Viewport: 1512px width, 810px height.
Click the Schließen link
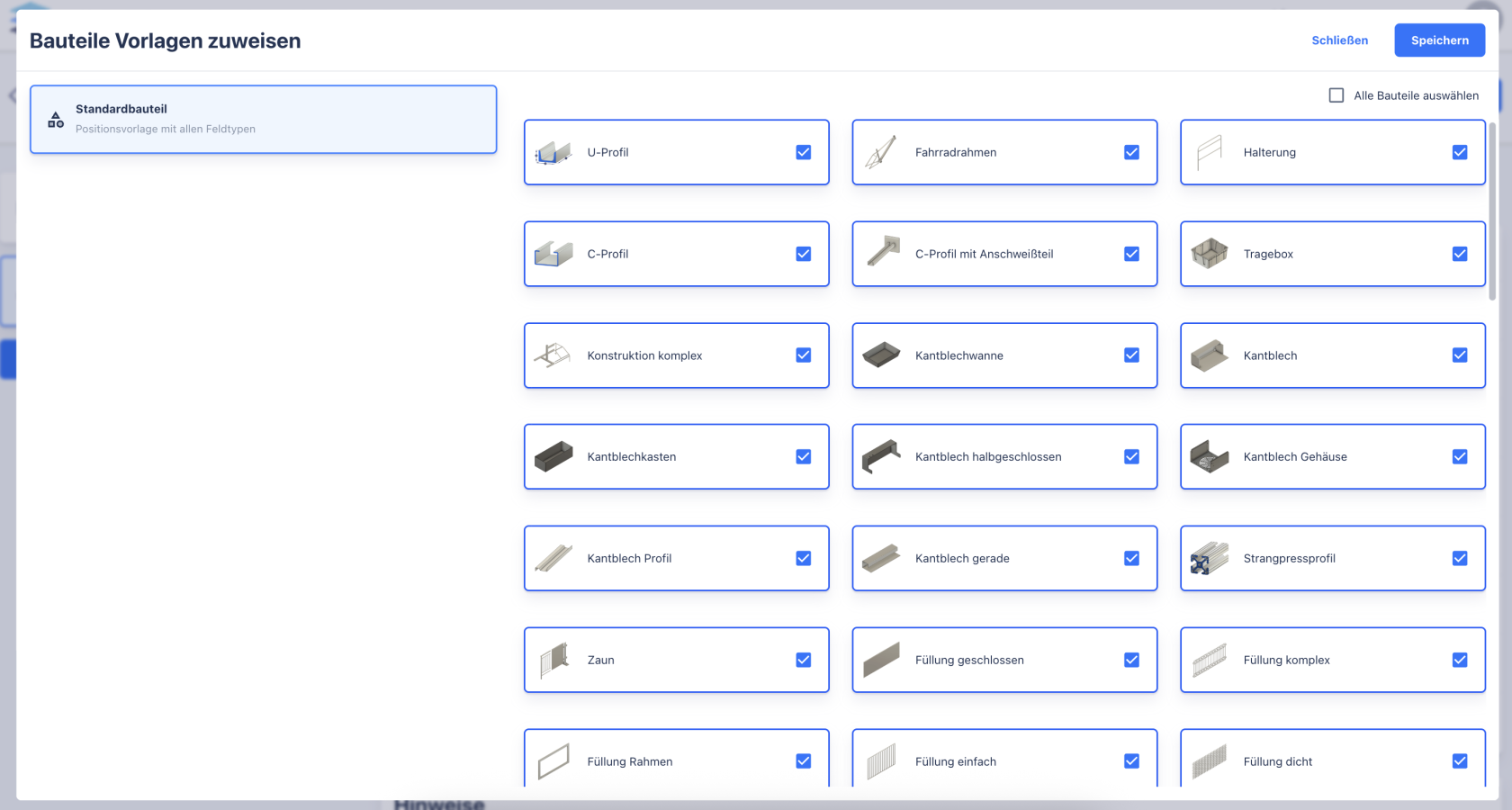1340,40
